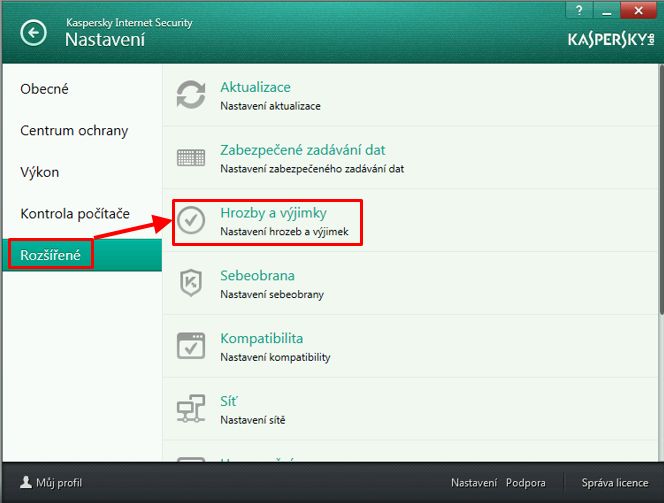Image resolution: width=664 pixels, height=503 pixels.
Task: Open Správa licence in bottom bar
Action: tap(614, 483)
